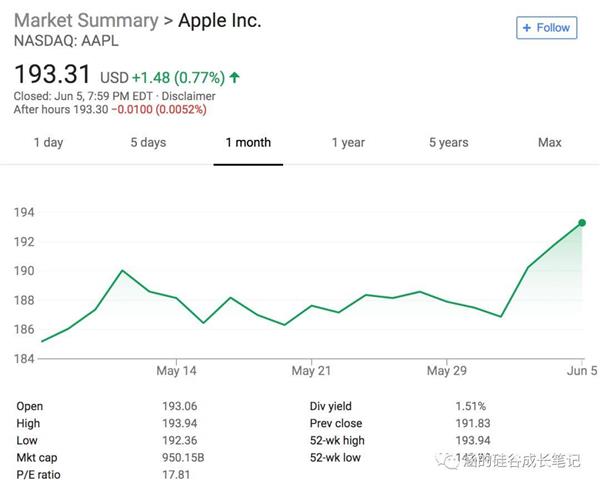Show the Max time range
The image size is (600, 487).
point(549,142)
